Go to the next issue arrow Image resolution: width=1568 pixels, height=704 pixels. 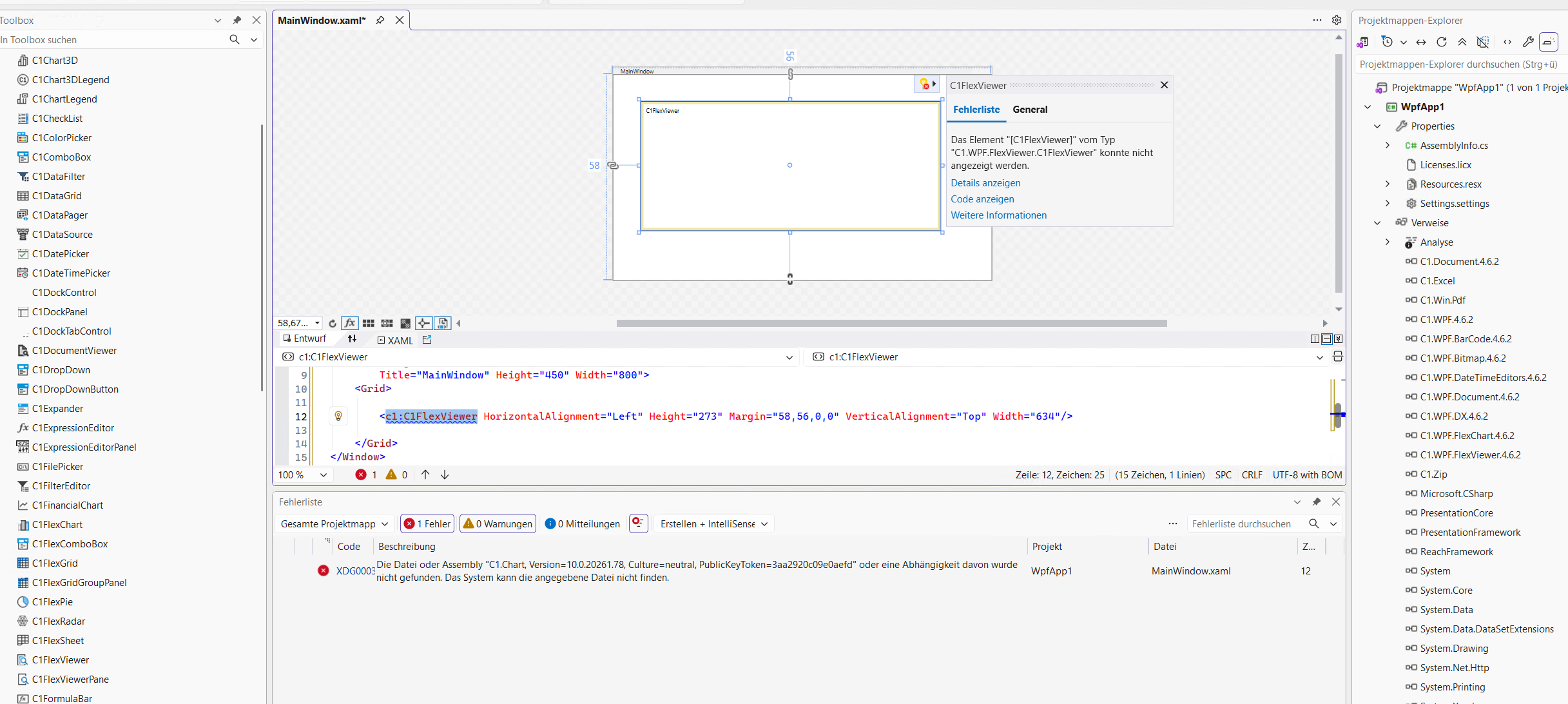[445, 475]
